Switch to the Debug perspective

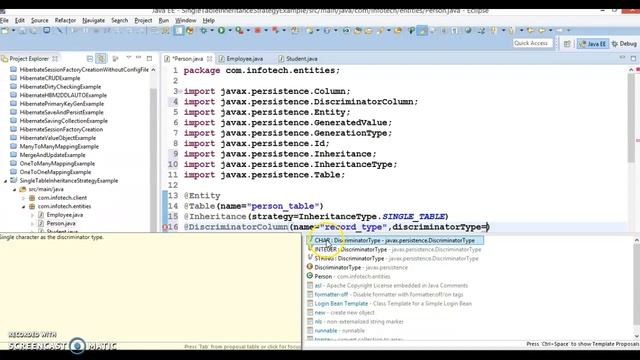click(x=624, y=44)
